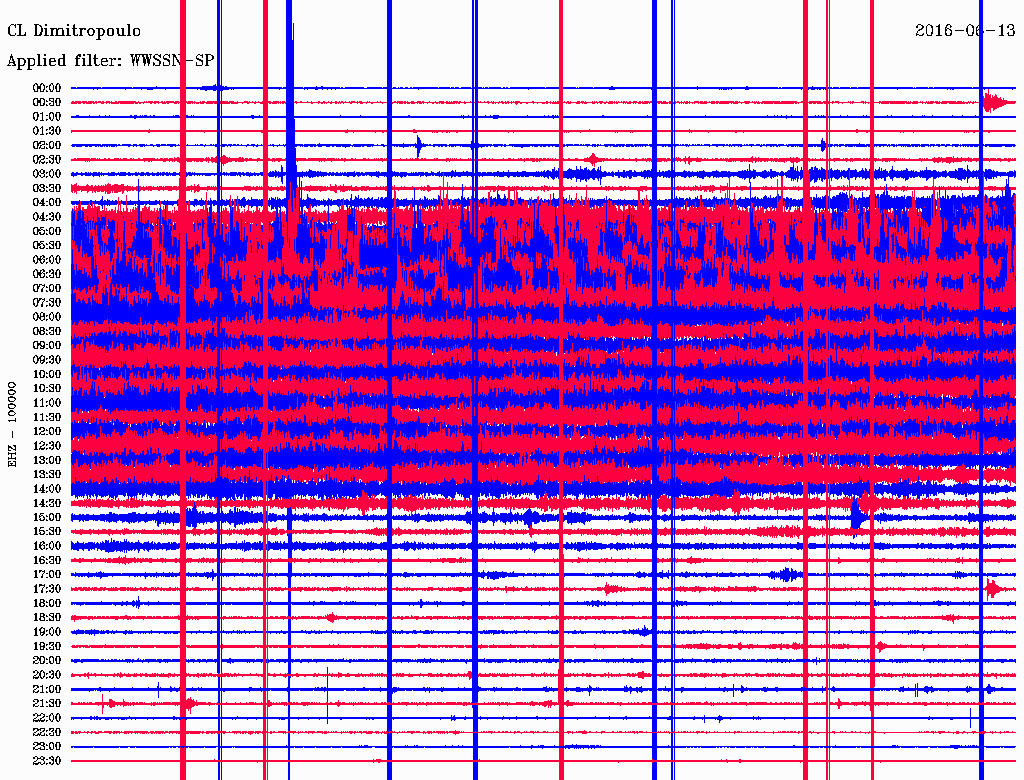
Task: Click the CL Dimitropoulo station title
Action: (74, 31)
